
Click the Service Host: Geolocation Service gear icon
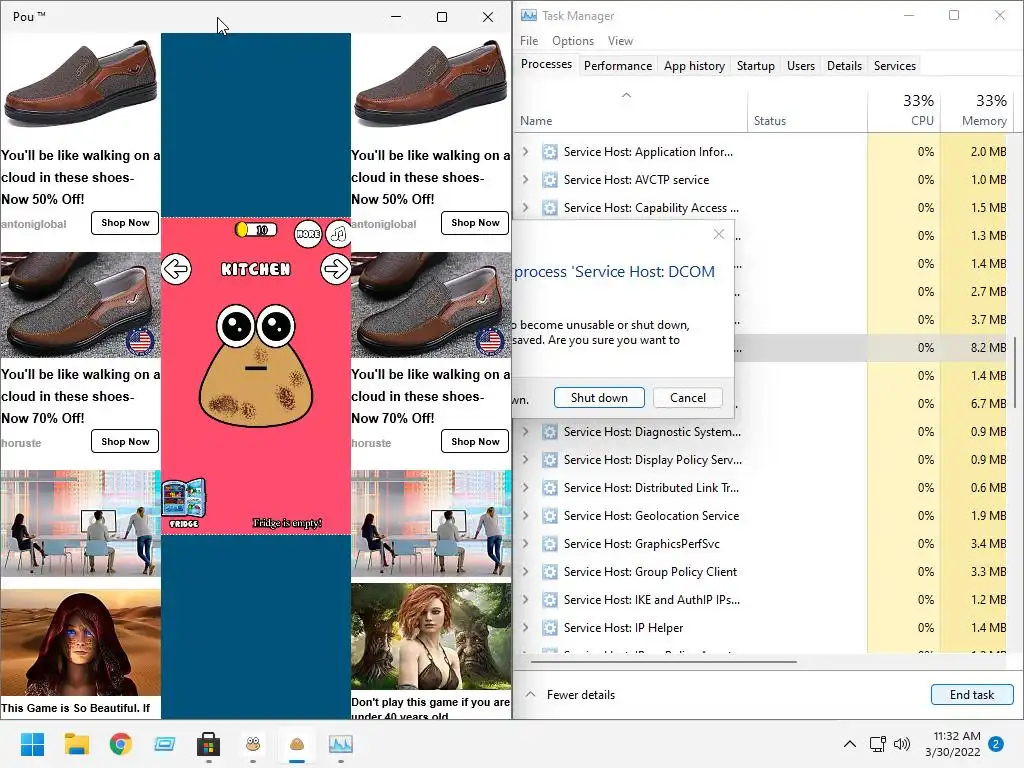point(550,516)
